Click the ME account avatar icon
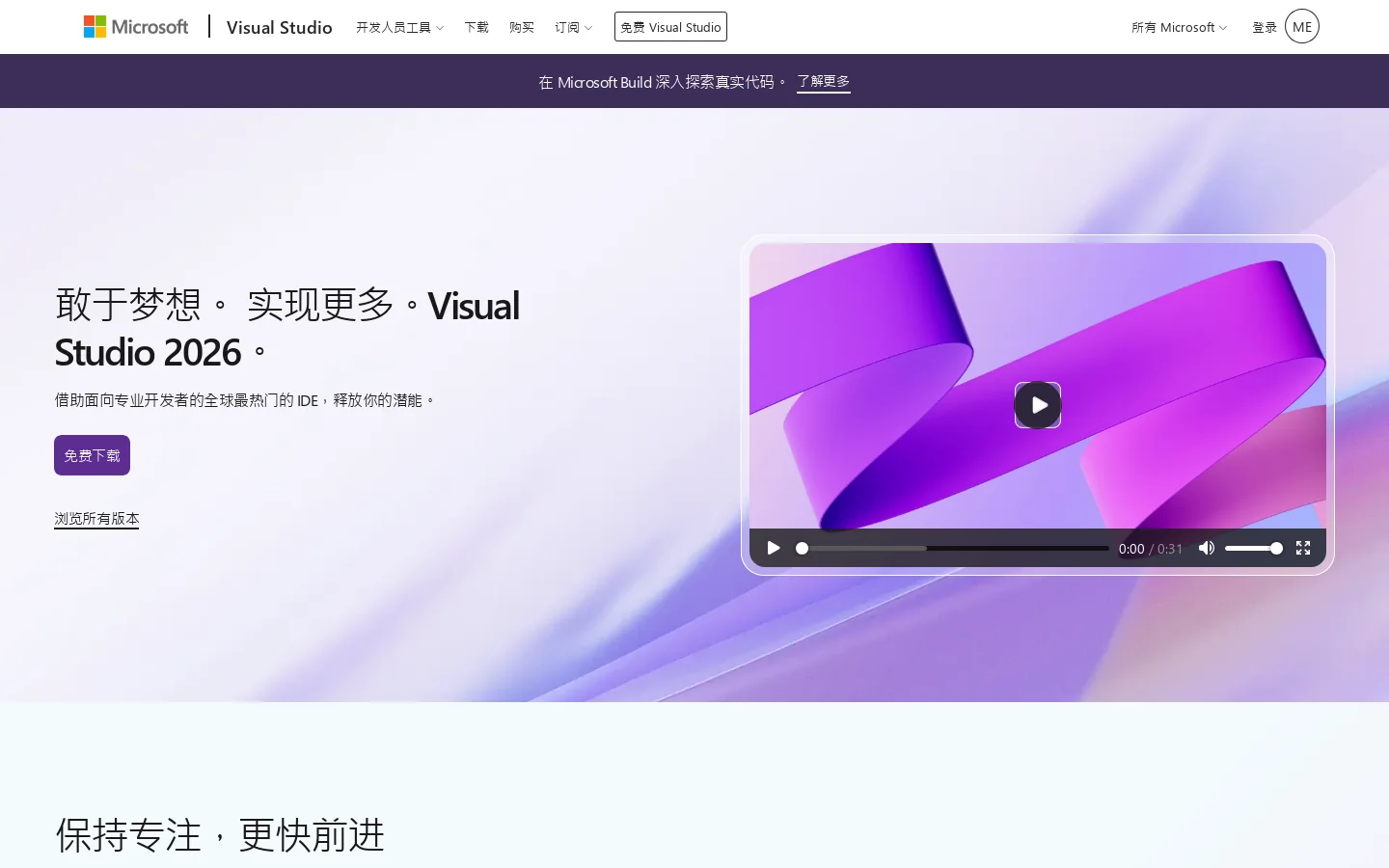The image size is (1389, 868). point(1302,27)
